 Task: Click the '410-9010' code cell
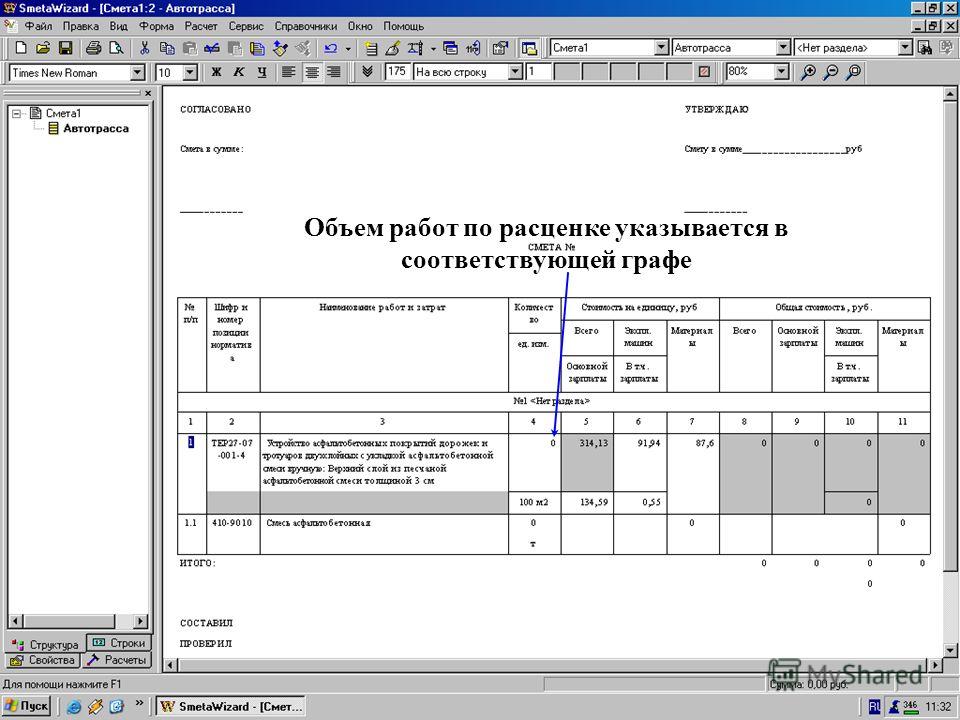(x=233, y=534)
